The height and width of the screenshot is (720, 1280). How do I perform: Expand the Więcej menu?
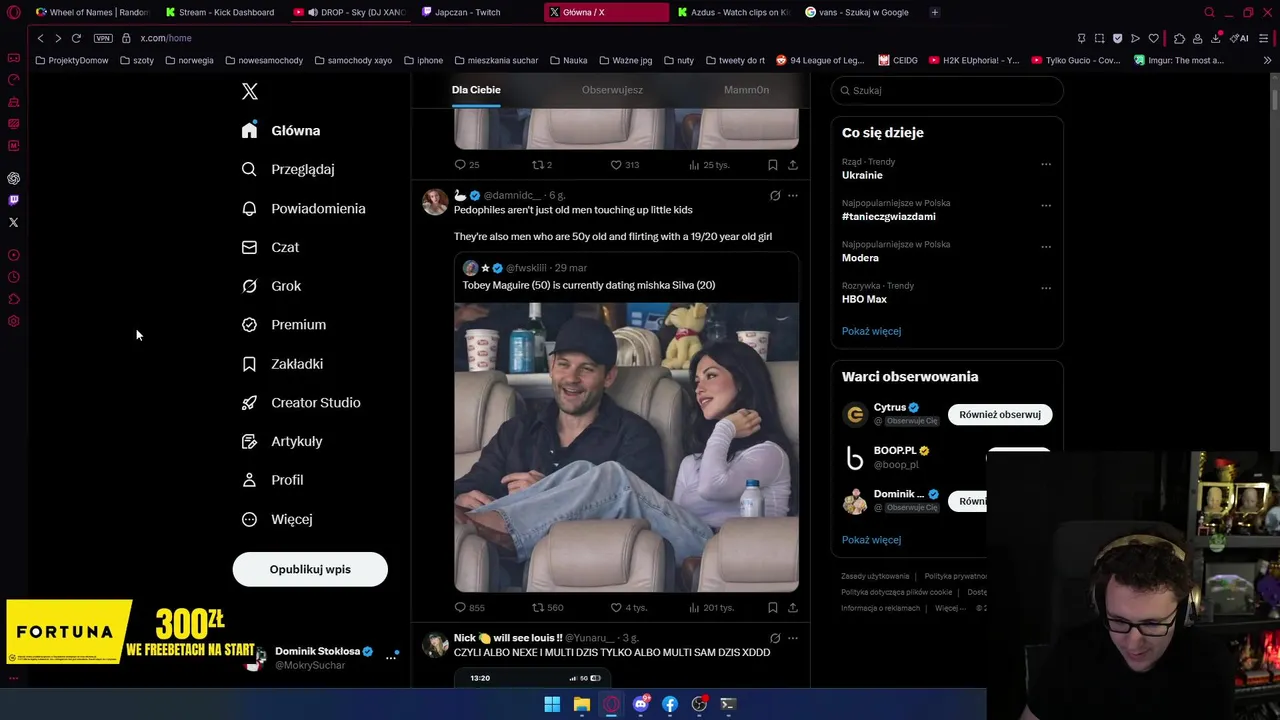(x=277, y=519)
